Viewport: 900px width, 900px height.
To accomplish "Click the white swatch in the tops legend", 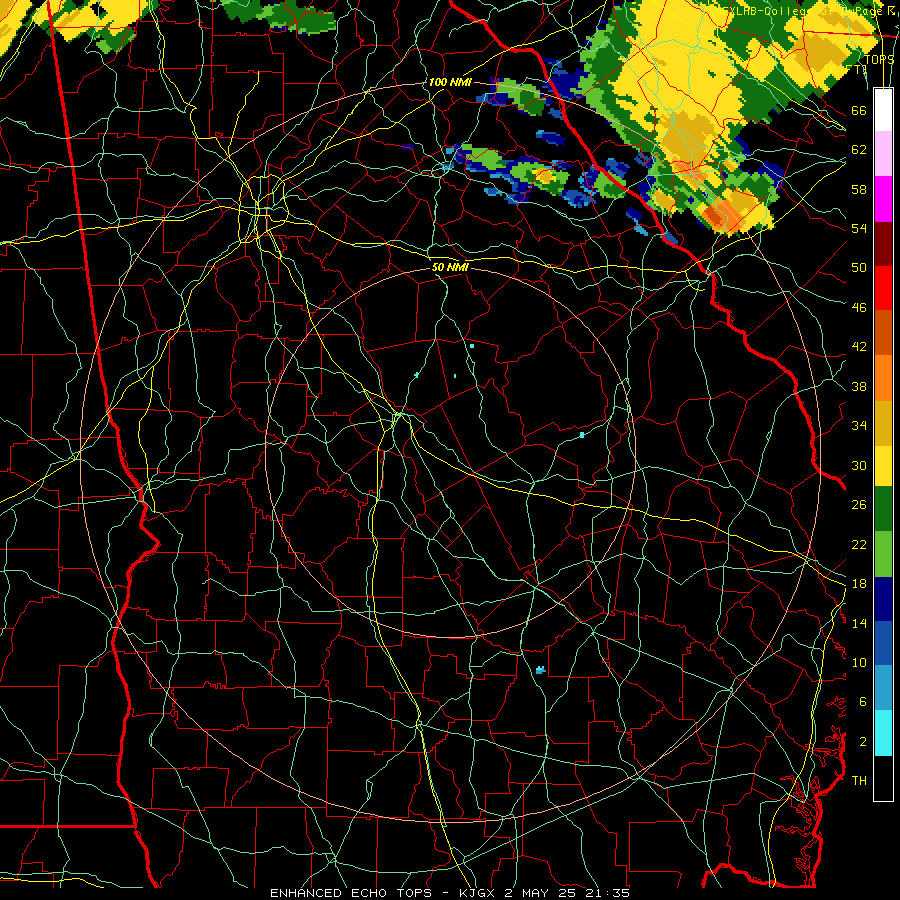I will pyautogui.click(x=883, y=110).
